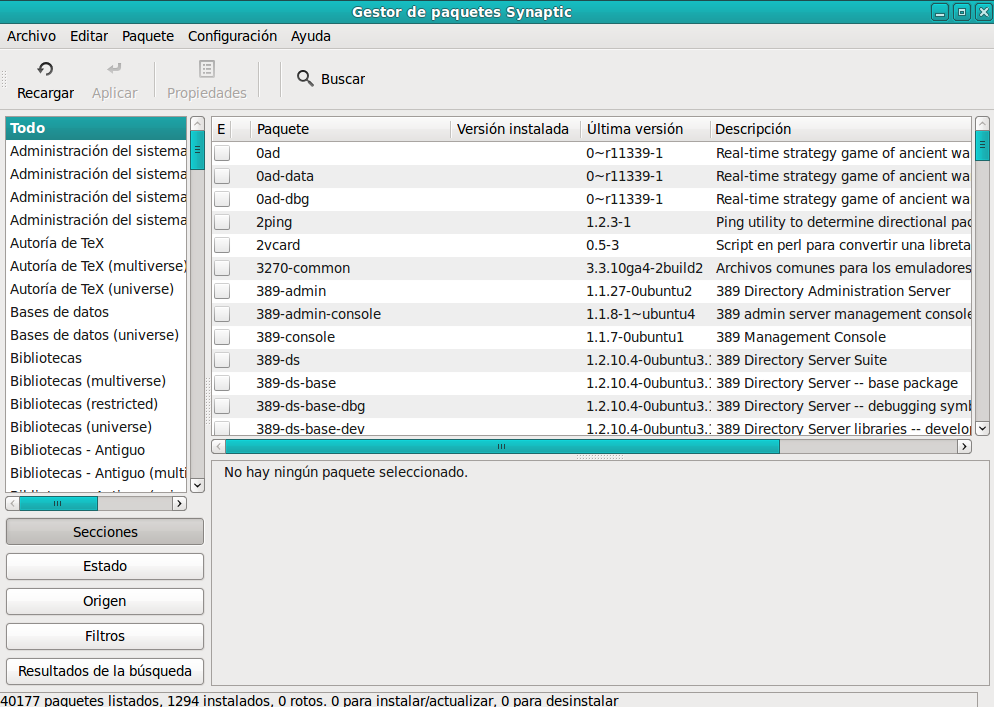Click right arrow of sections horizontal scrollbar
Viewport: 994px width, 707px height.
click(x=179, y=503)
